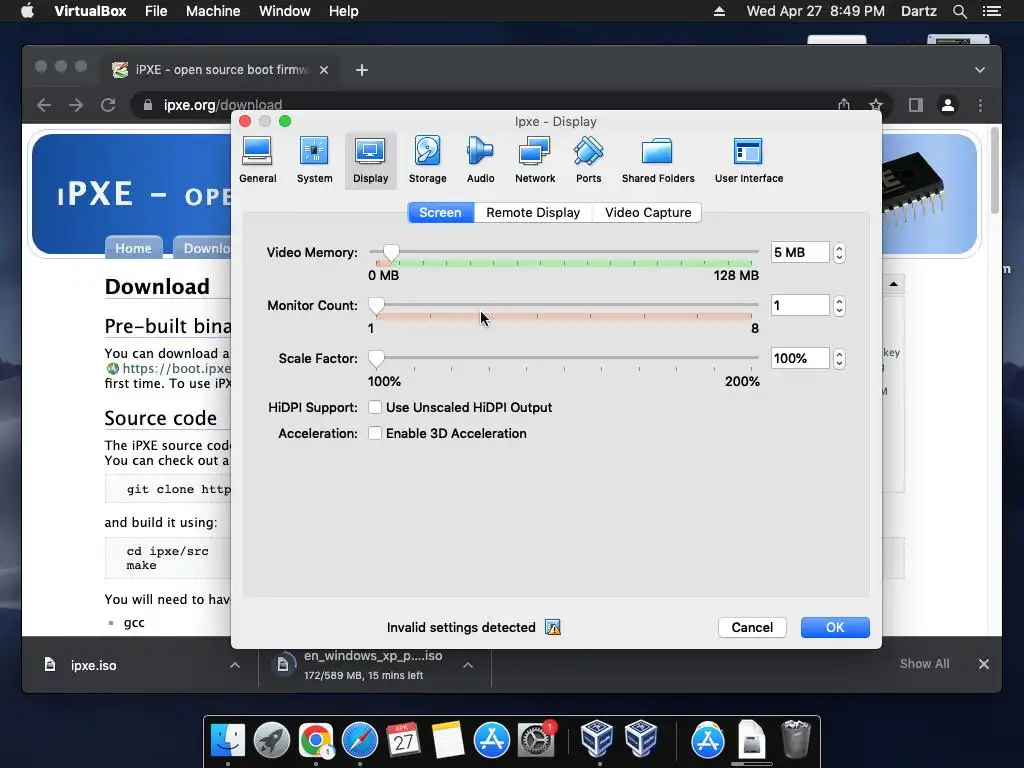Open the Apple menu
The width and height of the screenshot is (1024, 768).
27,11
